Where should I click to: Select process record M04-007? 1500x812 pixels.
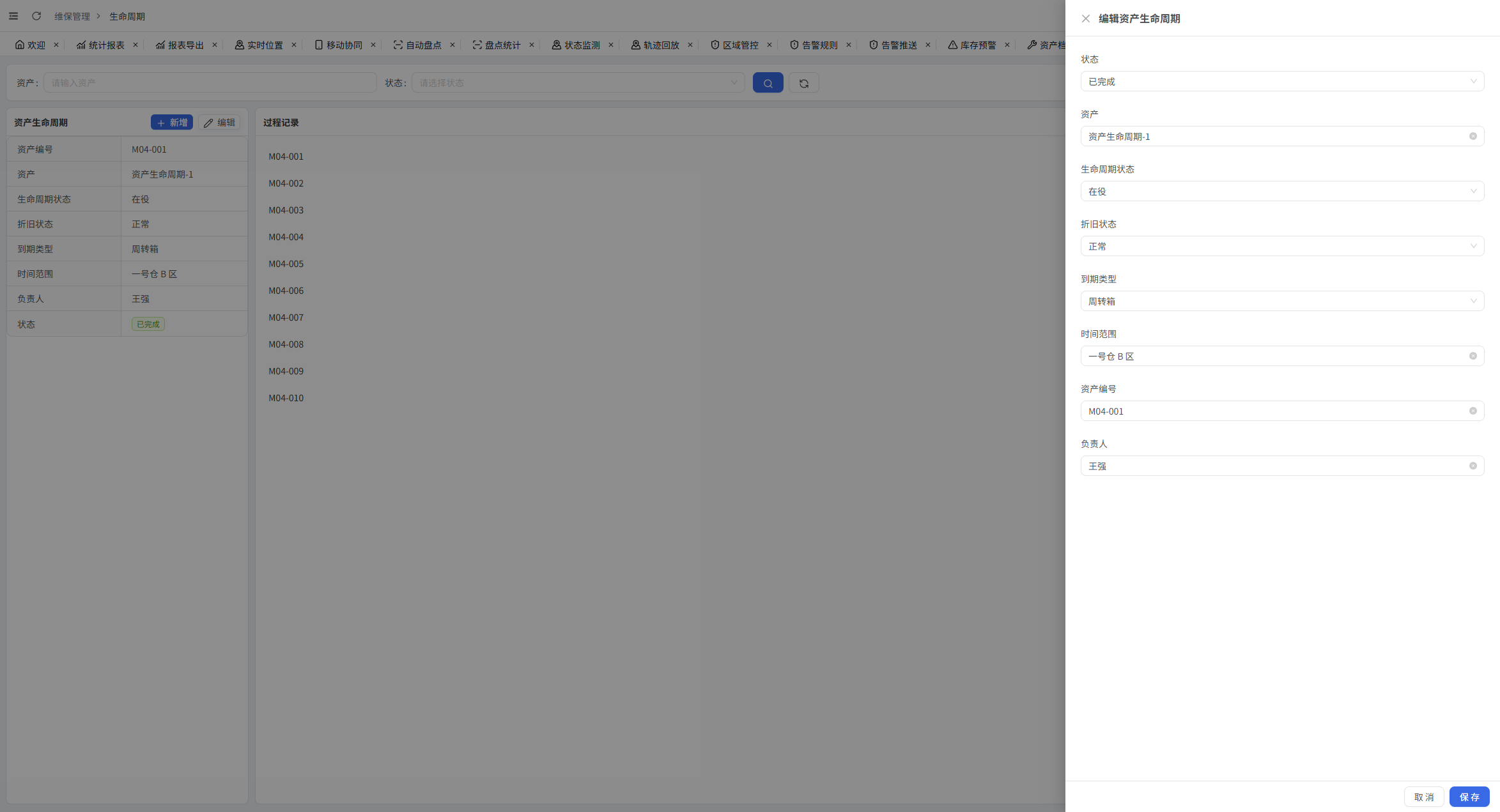click(x=286, y=318)
